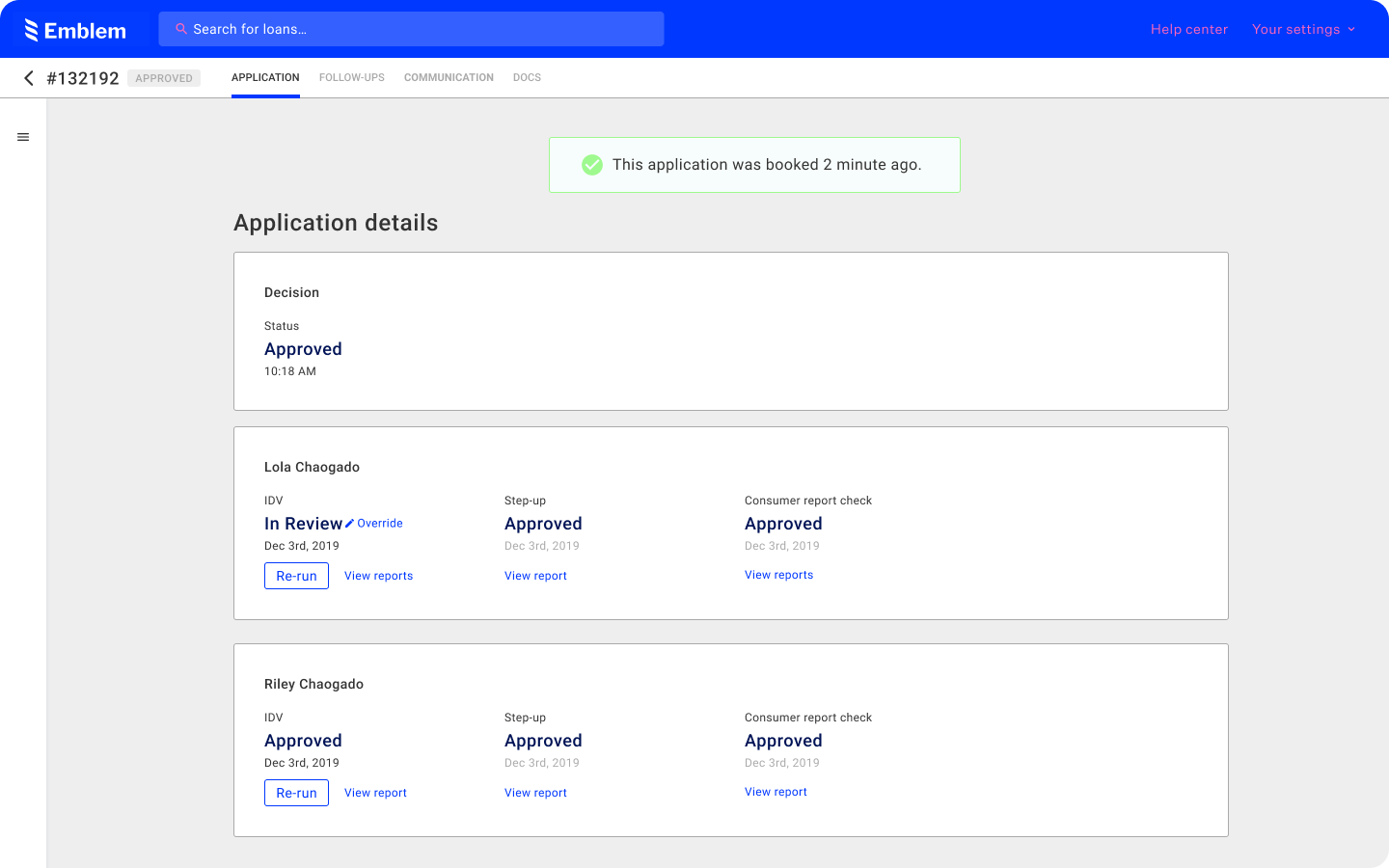This screenshot has width=1389, height=868.
Task: Click the pencil icon next to Override
Action: [349, 523]
